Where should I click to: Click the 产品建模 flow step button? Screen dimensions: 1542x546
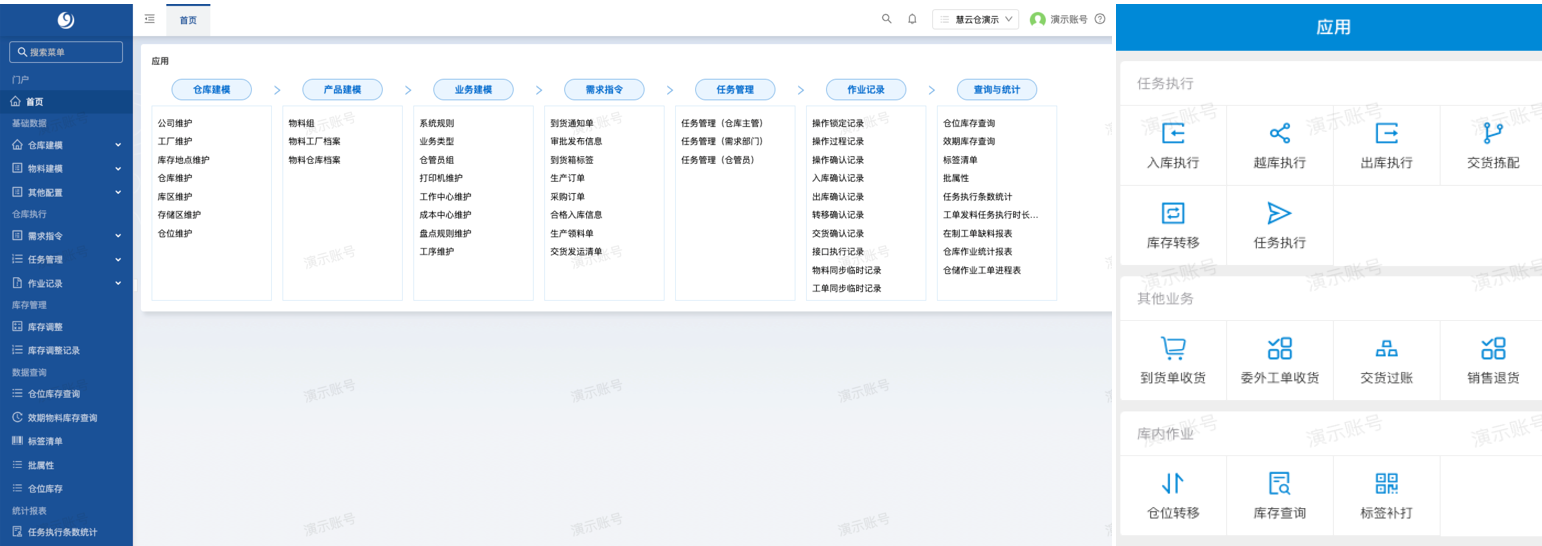click(342, 89)
